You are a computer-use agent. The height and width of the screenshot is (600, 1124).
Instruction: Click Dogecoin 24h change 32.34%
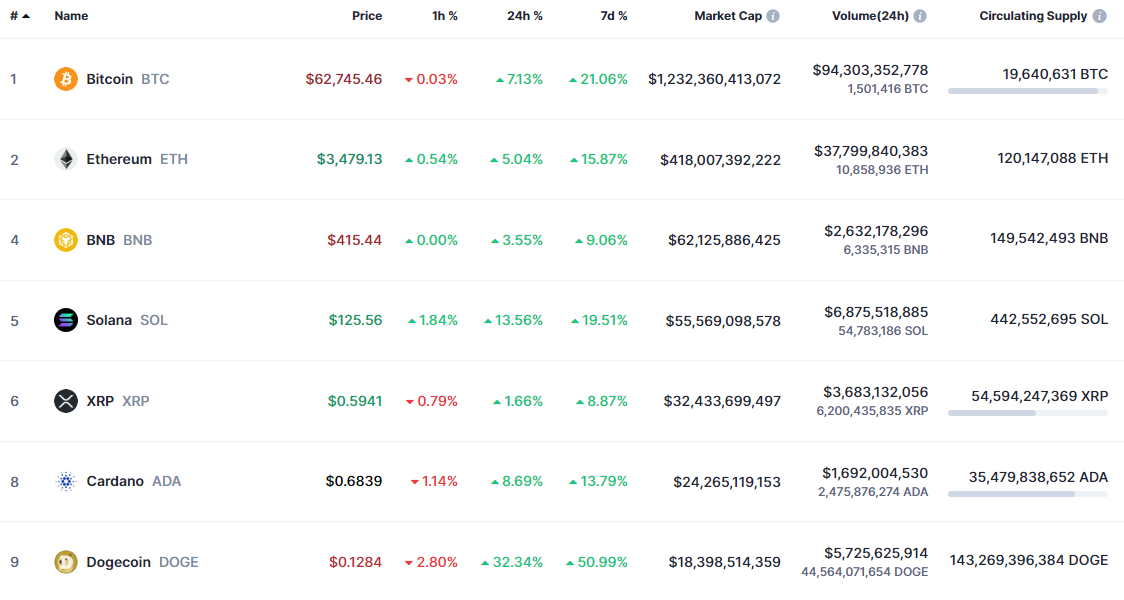(512, 562)
